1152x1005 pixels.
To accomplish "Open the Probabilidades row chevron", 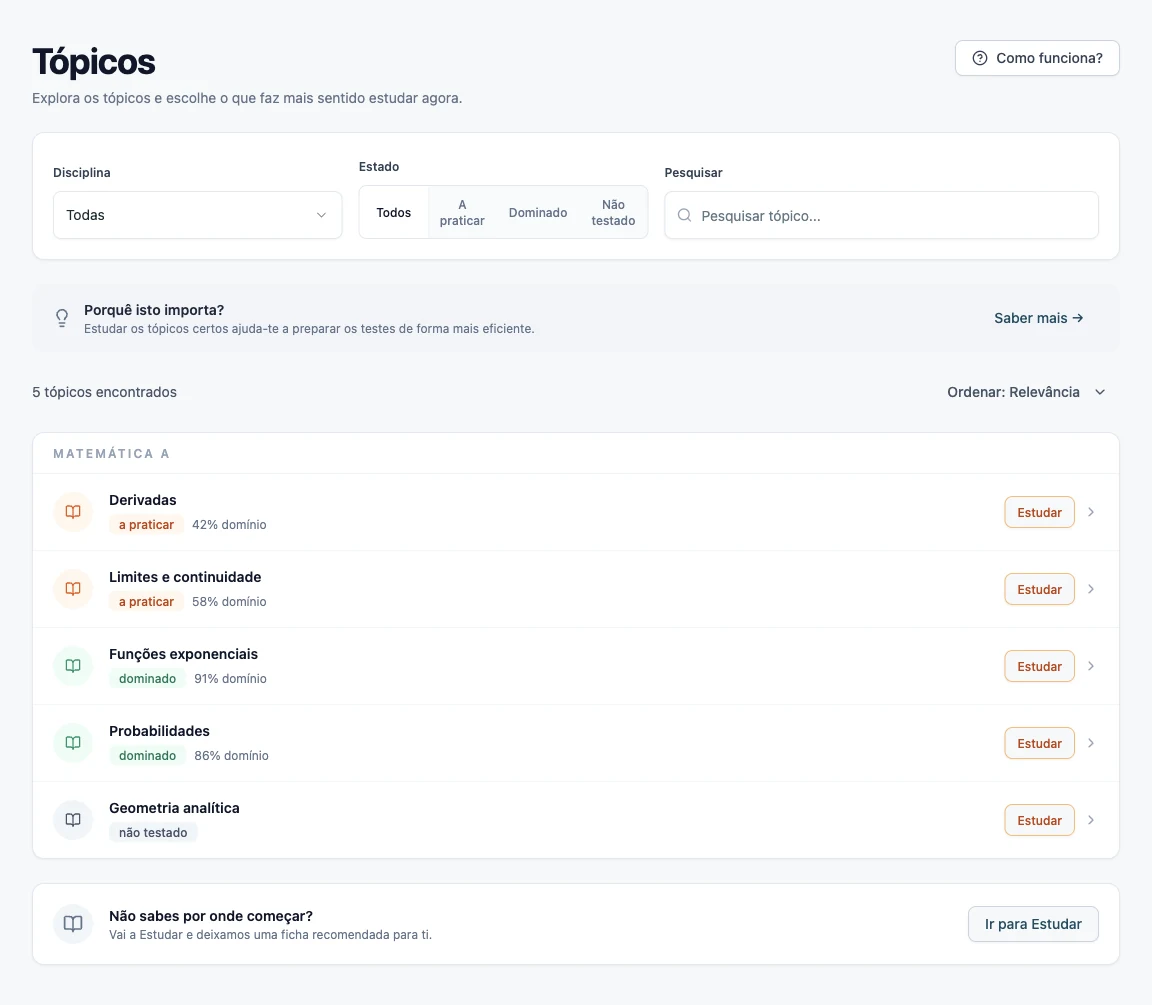I will [1091, 743].
